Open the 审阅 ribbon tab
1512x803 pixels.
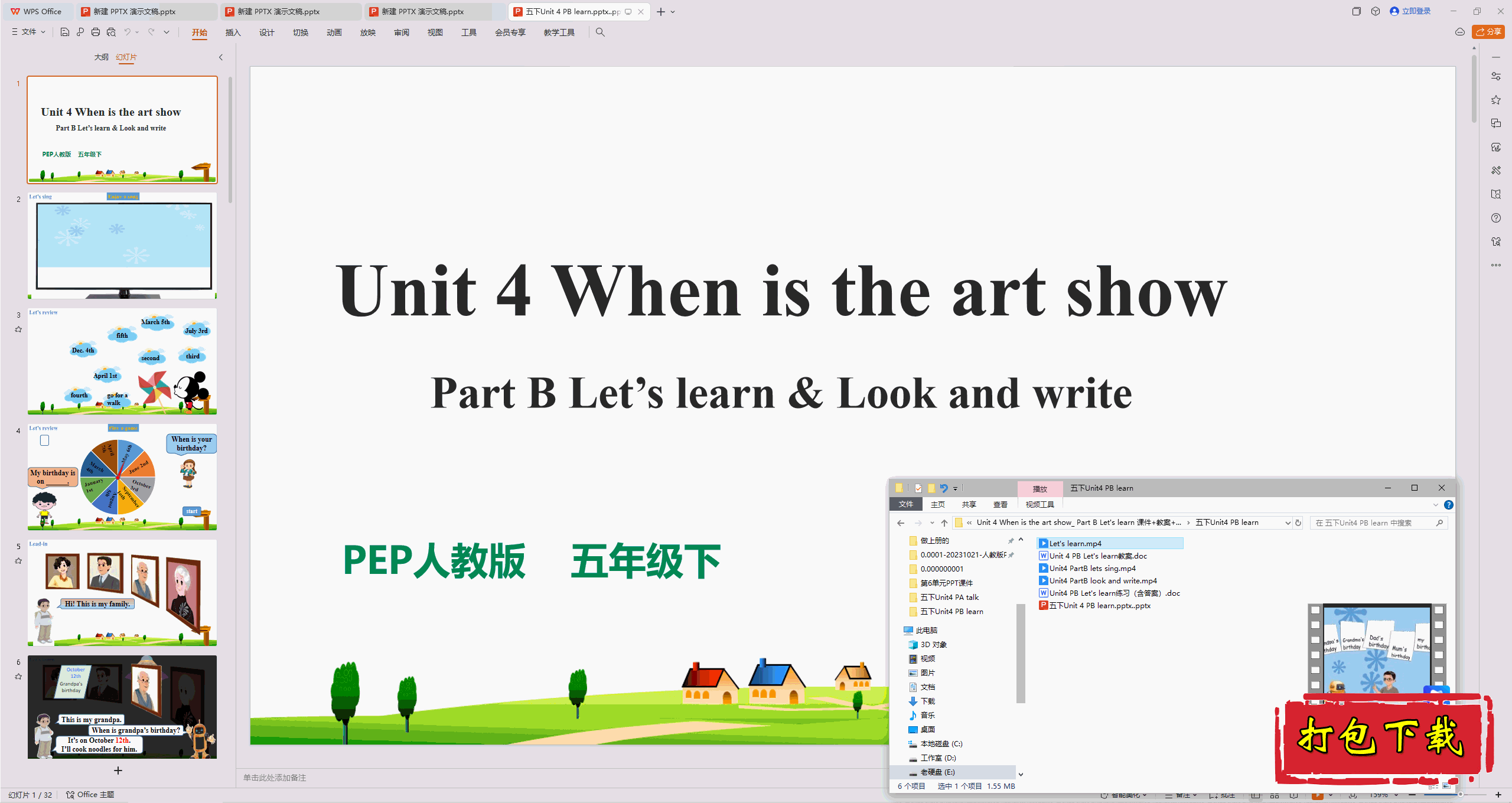(x=402, y=32)
